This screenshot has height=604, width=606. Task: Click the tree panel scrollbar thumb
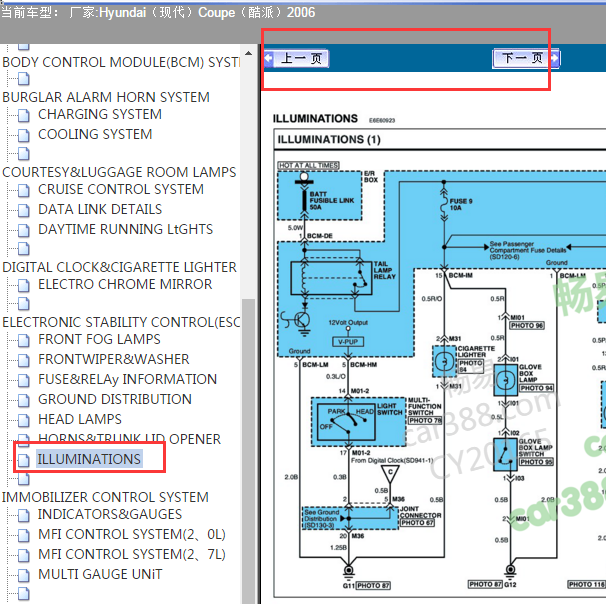(248, 450)
